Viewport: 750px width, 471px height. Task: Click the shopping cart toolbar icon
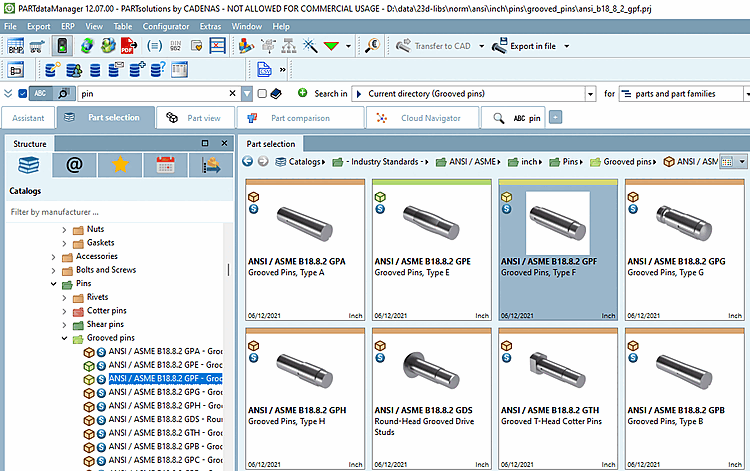[37, 46]
